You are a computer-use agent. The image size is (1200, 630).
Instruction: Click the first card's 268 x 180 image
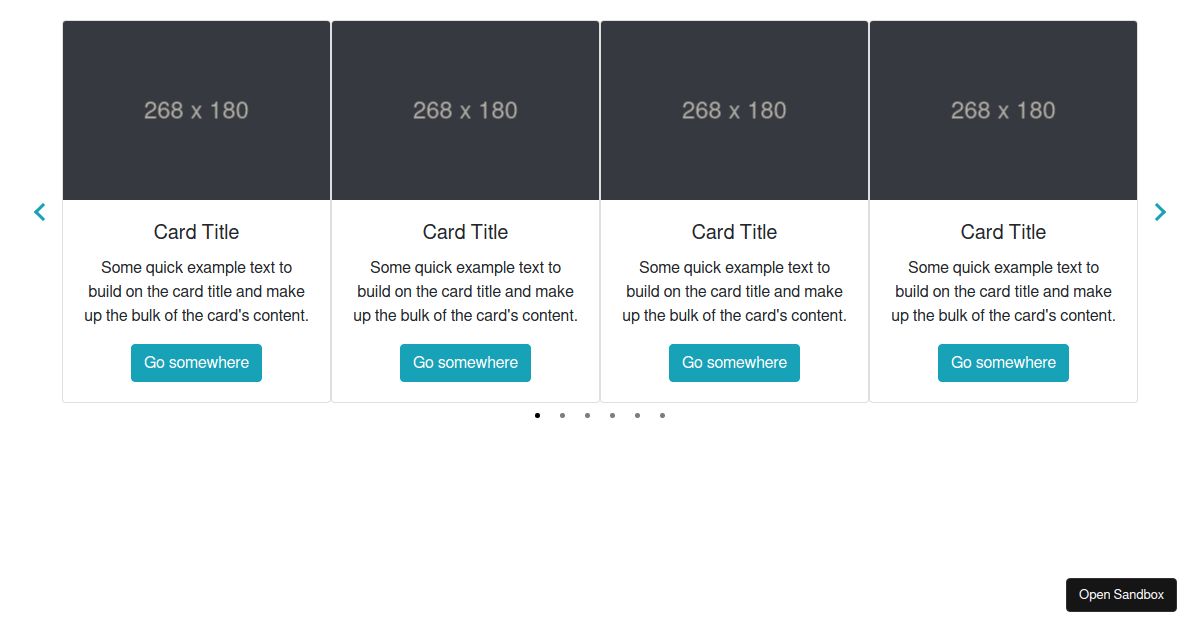tap(196, 110)
